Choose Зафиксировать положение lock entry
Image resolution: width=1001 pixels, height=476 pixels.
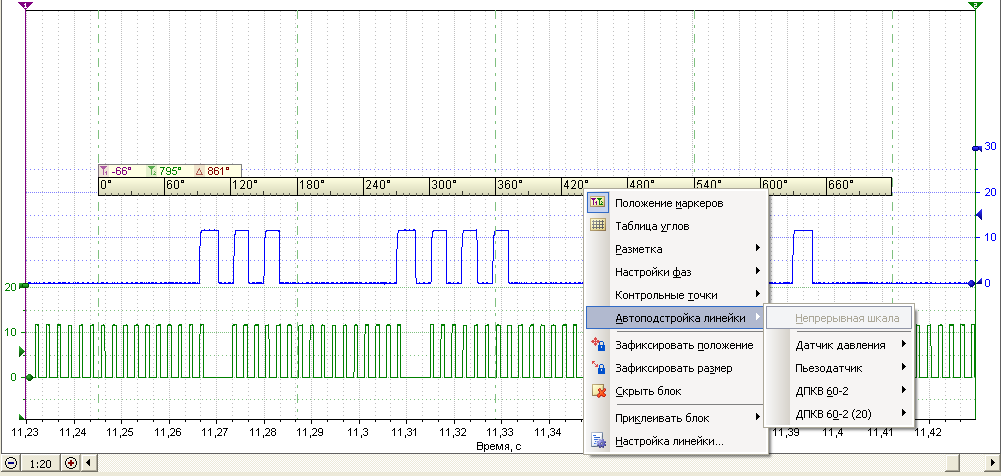pyautogui.click(x=676, y=345)
